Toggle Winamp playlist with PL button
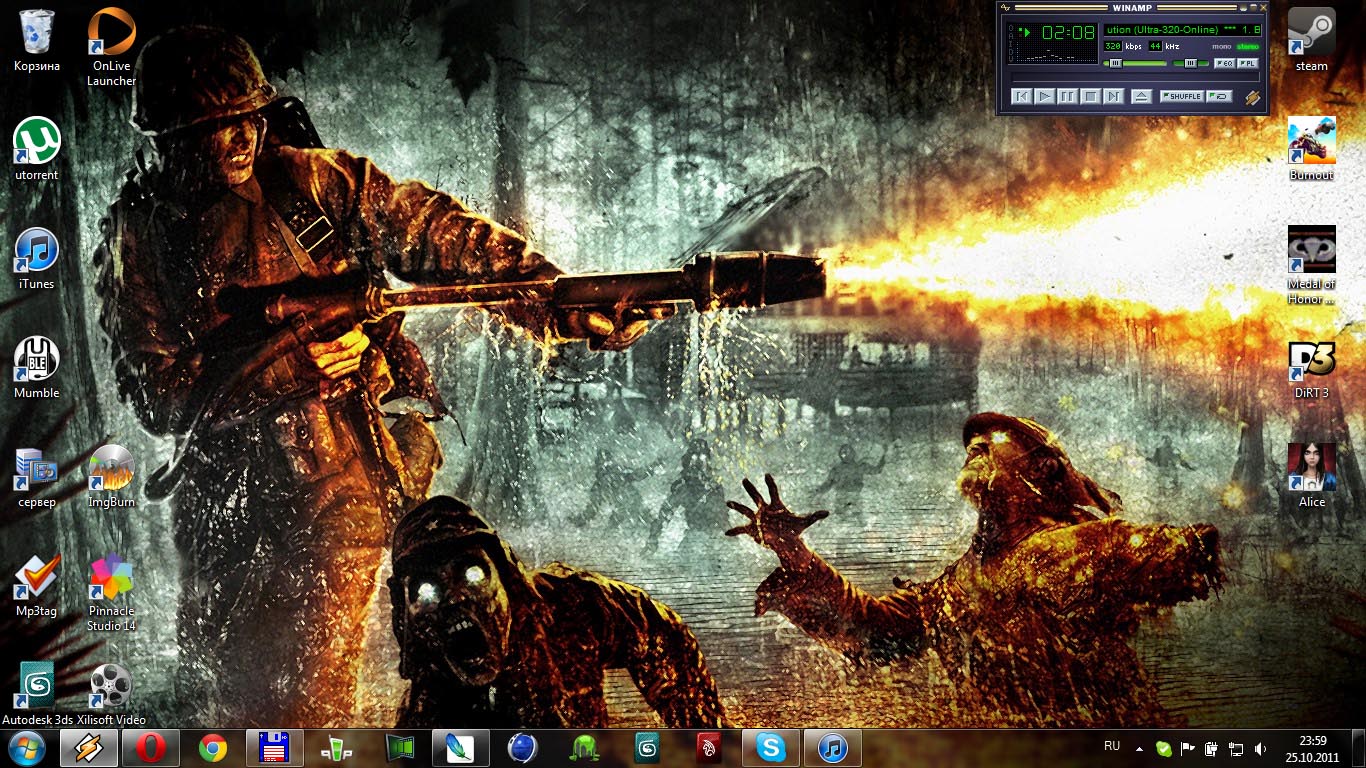This screenshot has height=768, width=1366. pos(1247,63)
